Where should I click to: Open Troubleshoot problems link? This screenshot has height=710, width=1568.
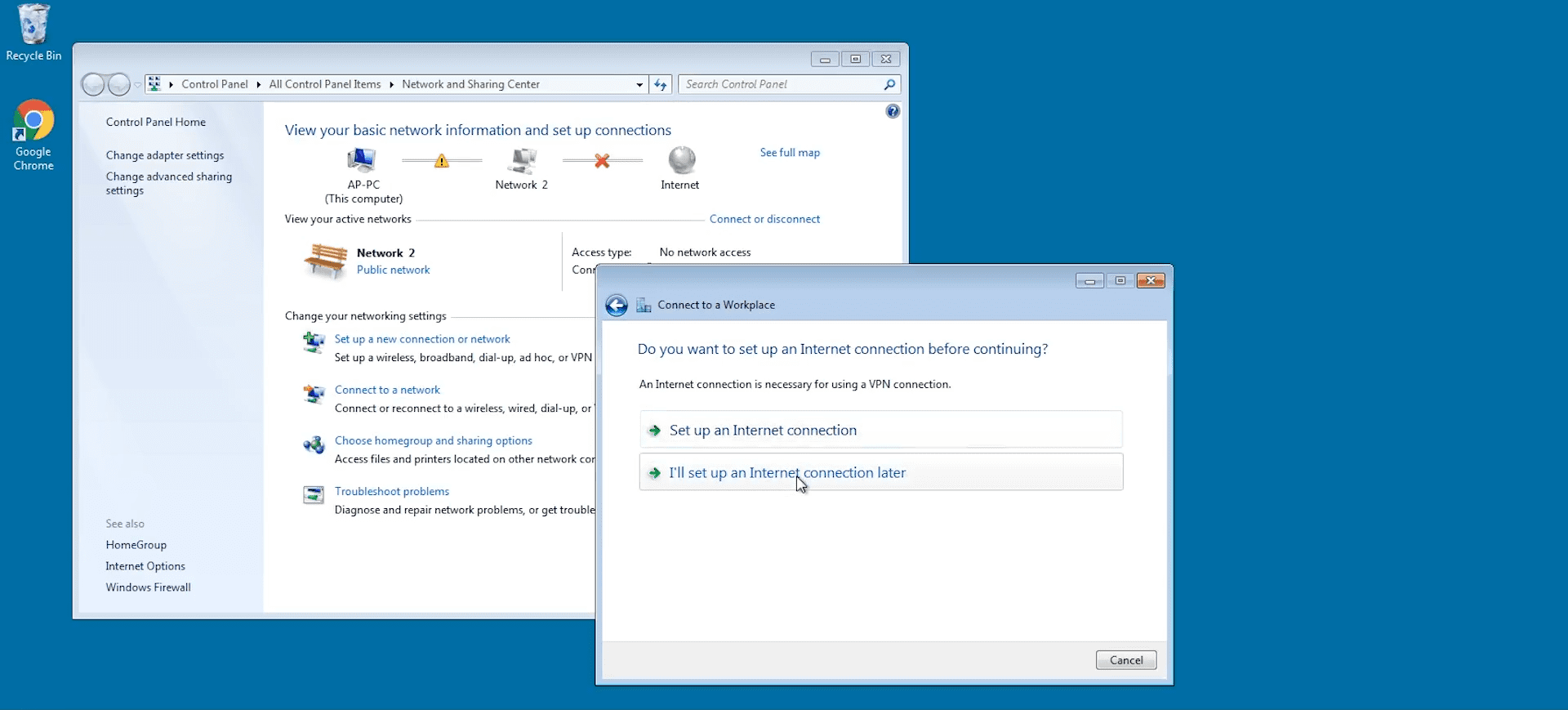click(x=392, y=491)
